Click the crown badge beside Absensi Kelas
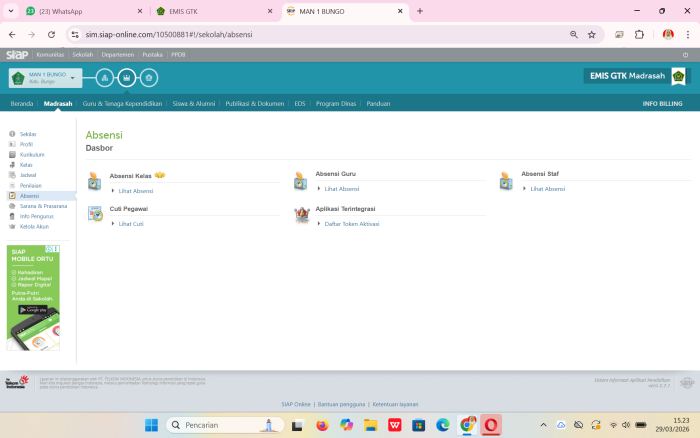The height and width of the screenshot is (438, 700). click(x=160, y=175)
